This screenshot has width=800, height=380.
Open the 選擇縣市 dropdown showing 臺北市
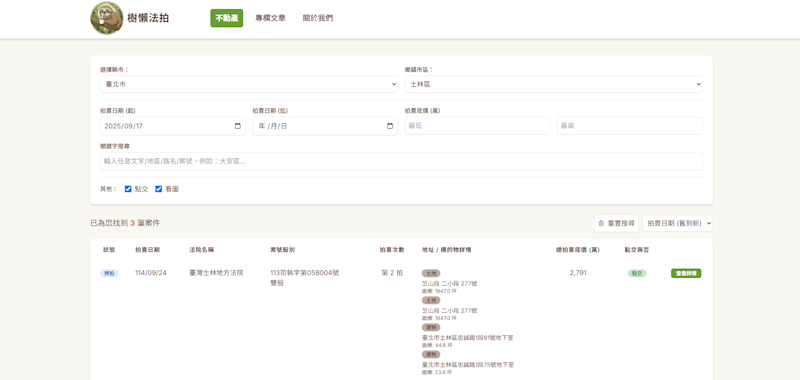click(x=249, y=84)
